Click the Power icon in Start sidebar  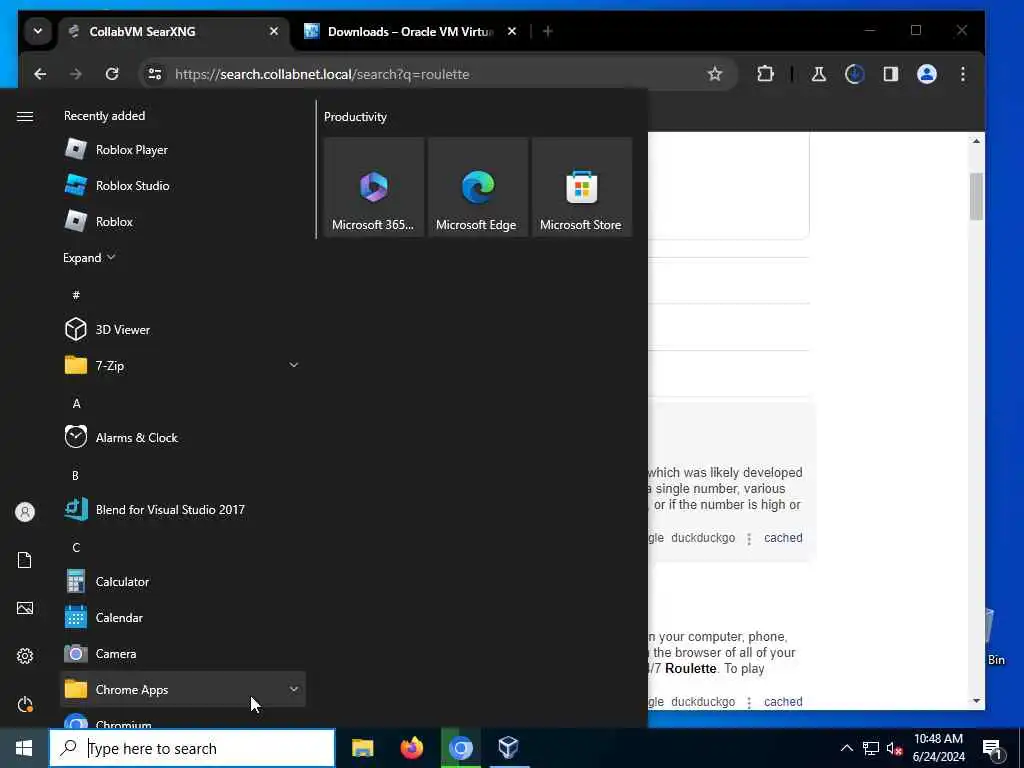[x=25, y=704]
